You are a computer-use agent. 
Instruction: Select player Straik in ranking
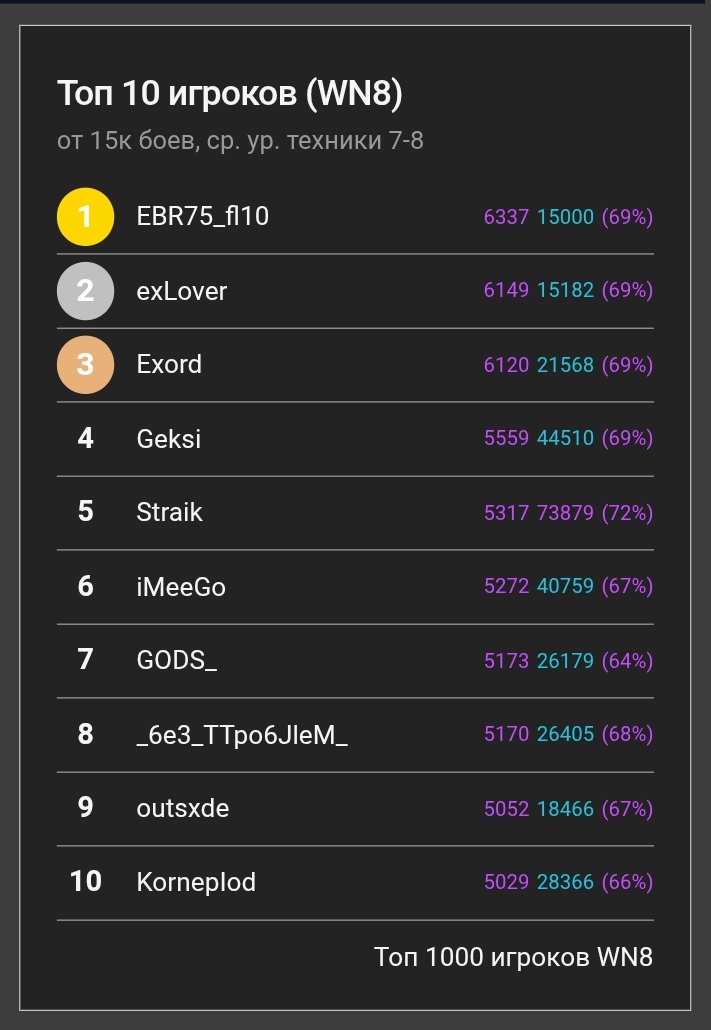[x=169, y=512]
